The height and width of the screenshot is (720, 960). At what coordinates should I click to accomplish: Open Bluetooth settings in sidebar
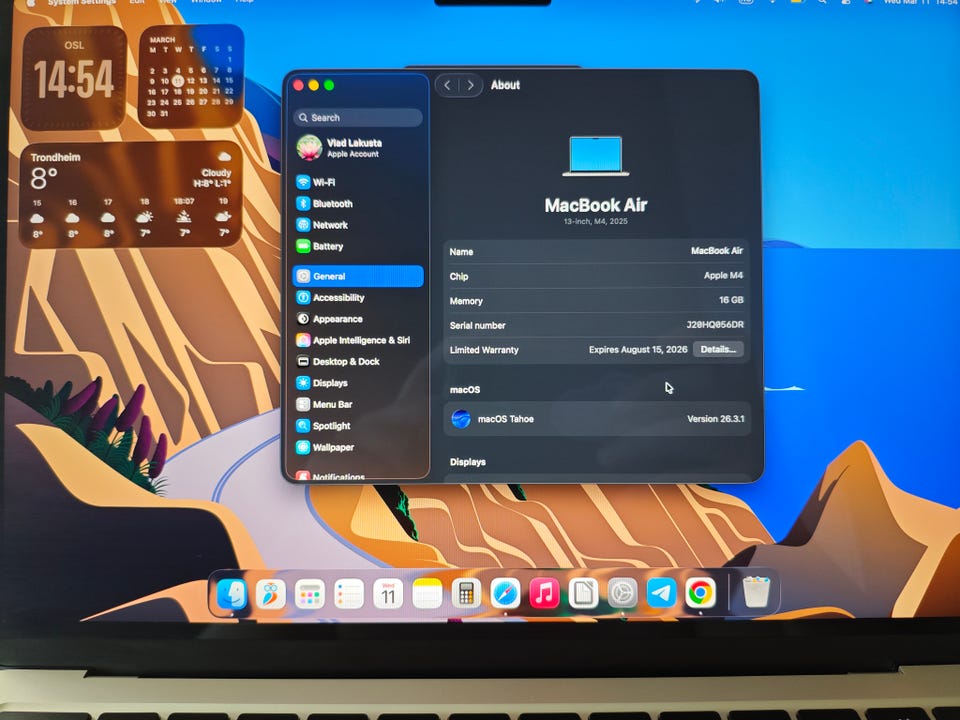(358, 203)
